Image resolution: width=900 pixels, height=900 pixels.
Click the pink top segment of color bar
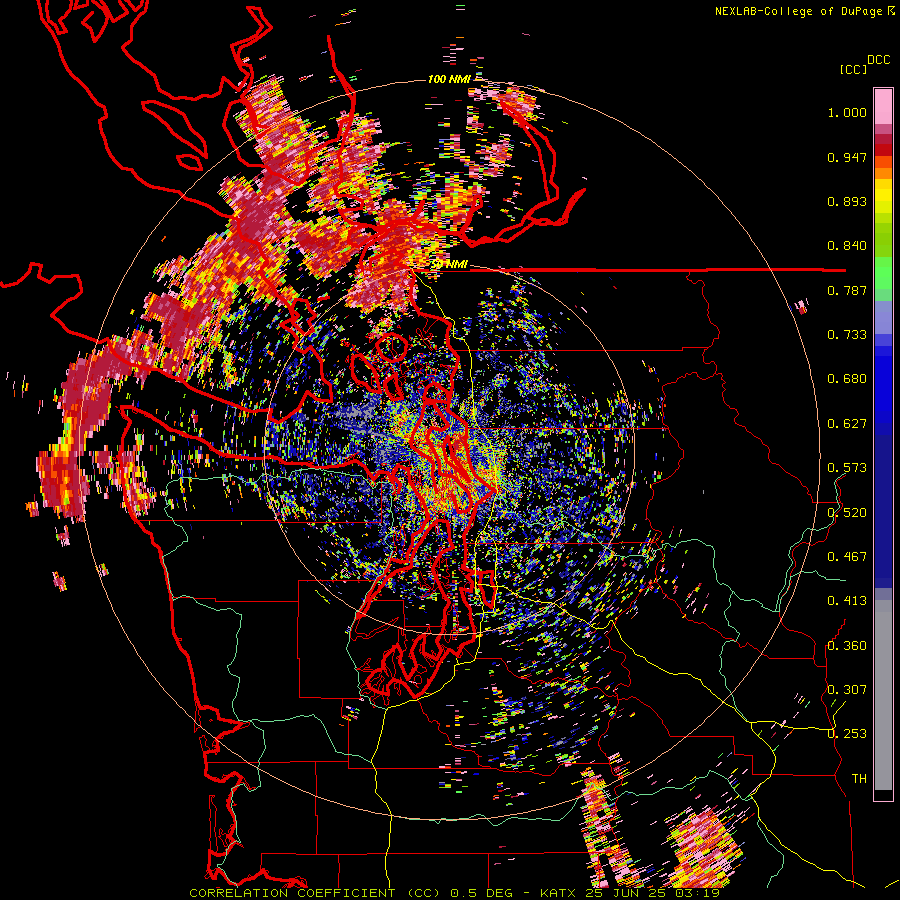point(883,106)
